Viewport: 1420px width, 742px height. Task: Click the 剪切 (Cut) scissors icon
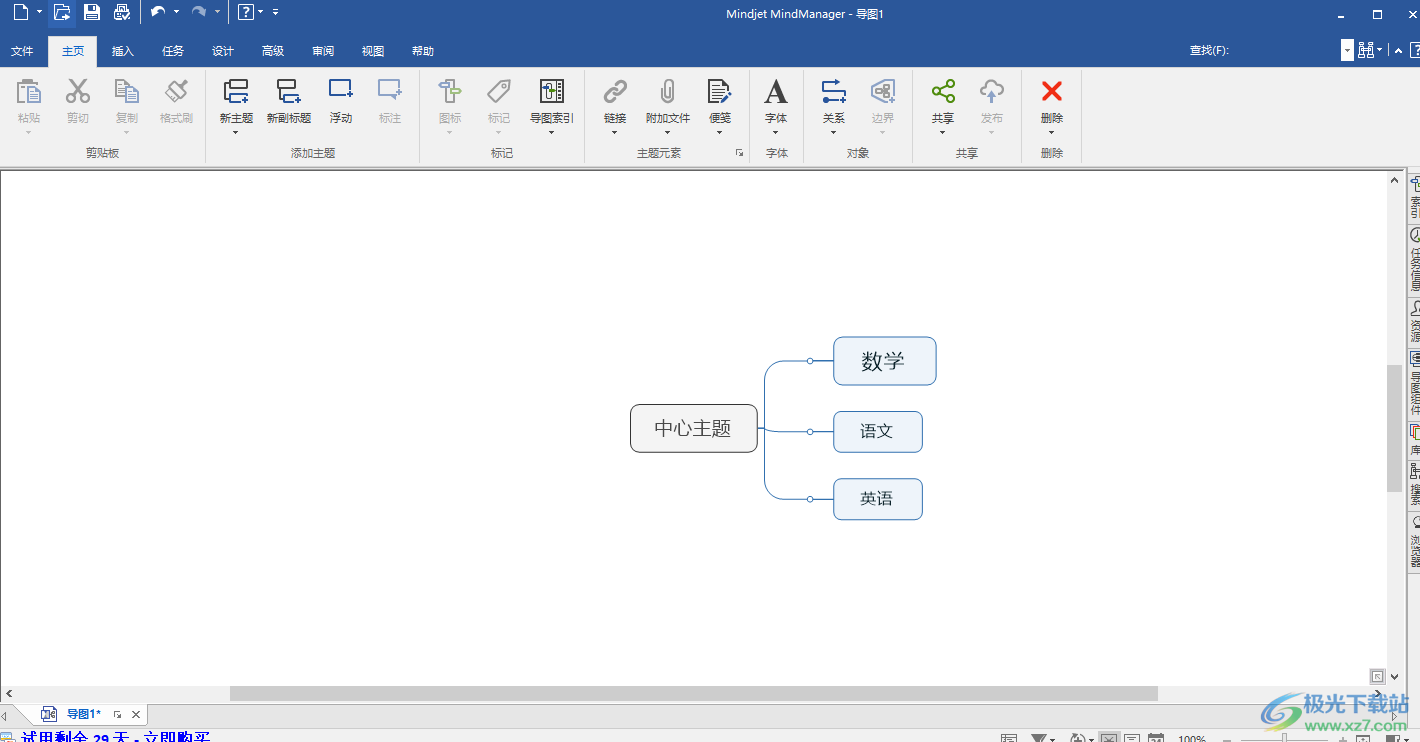[78, 92]
